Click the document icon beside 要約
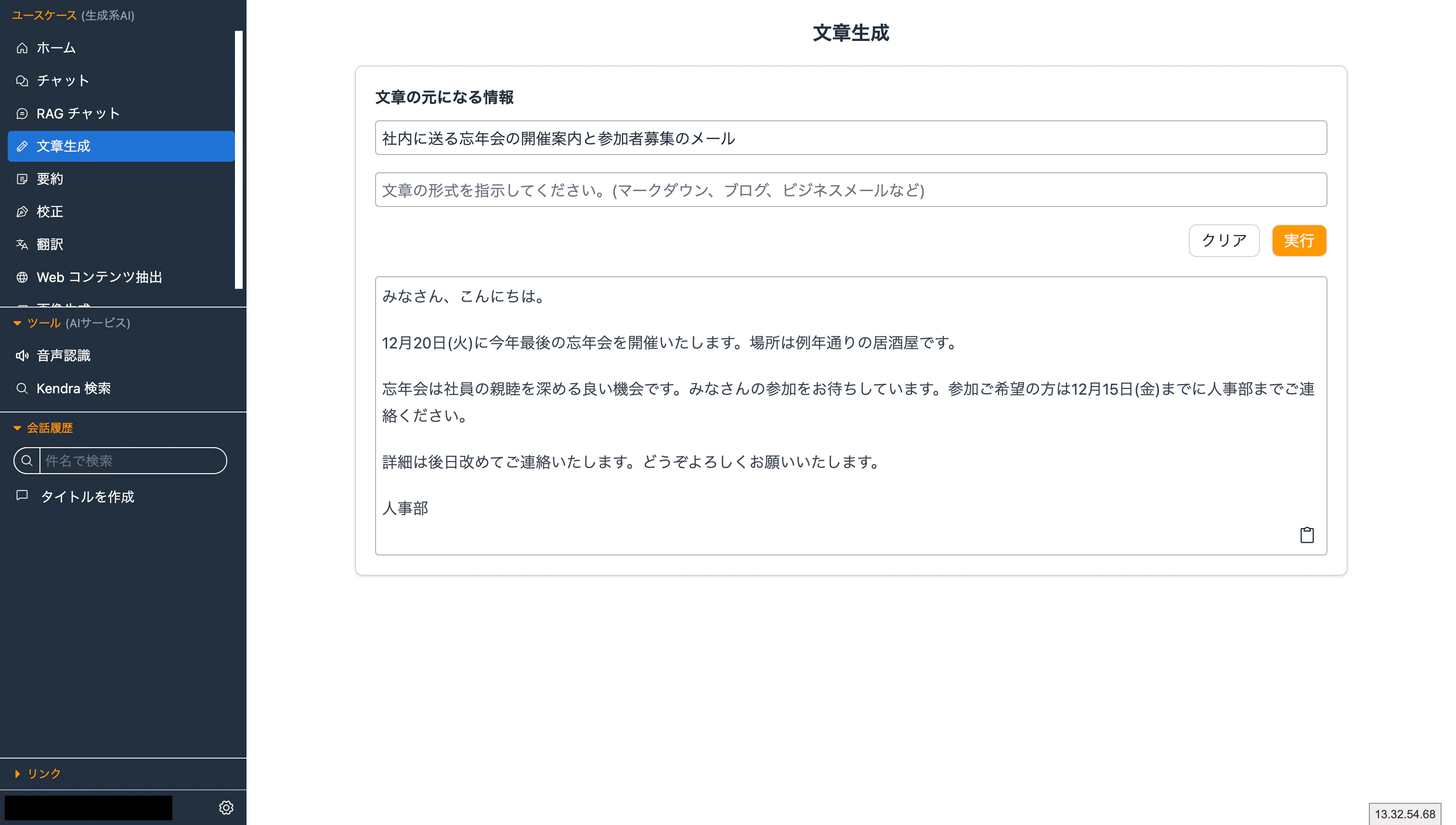The image size is (1456, 825). click(x=22, y=179)
